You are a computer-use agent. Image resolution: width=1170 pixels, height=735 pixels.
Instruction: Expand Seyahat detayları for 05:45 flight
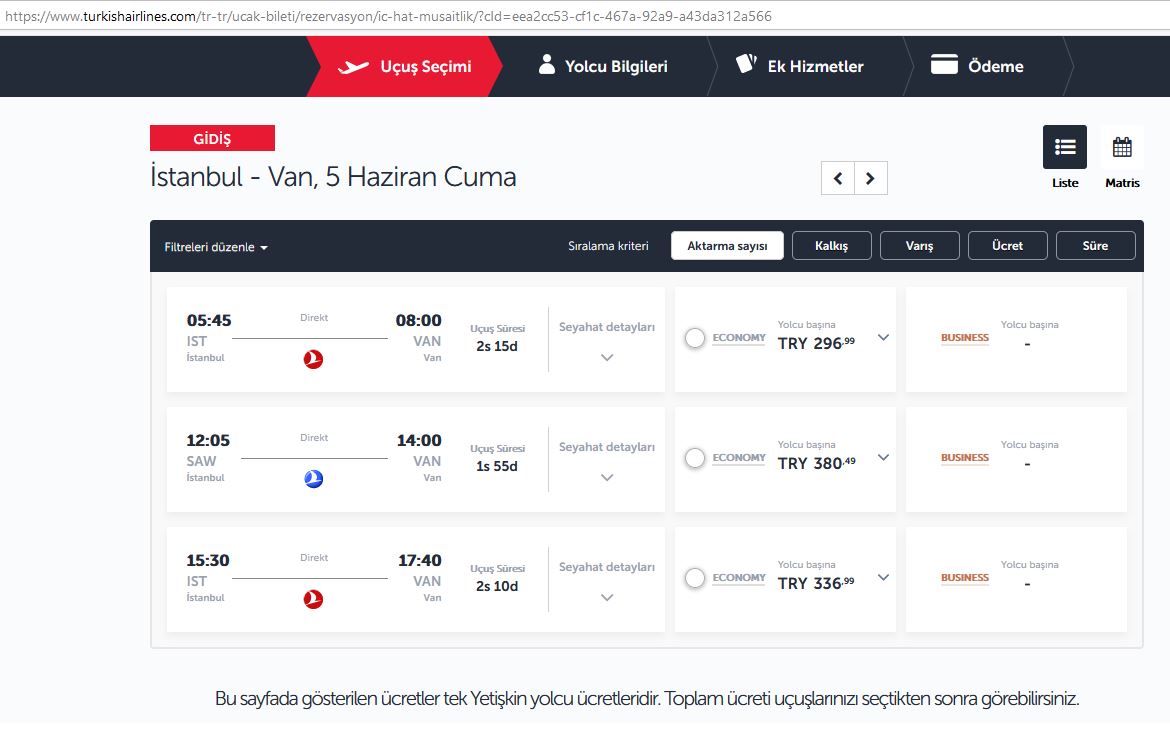[607, 357]
